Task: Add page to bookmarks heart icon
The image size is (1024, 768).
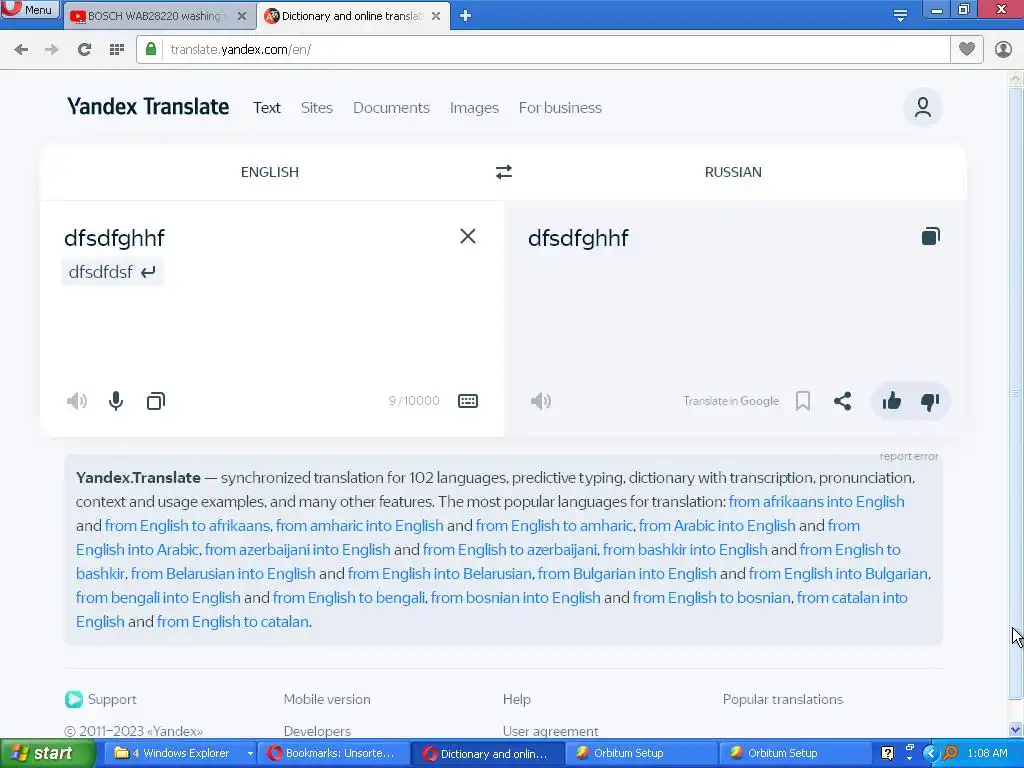Action: [967, 49]
